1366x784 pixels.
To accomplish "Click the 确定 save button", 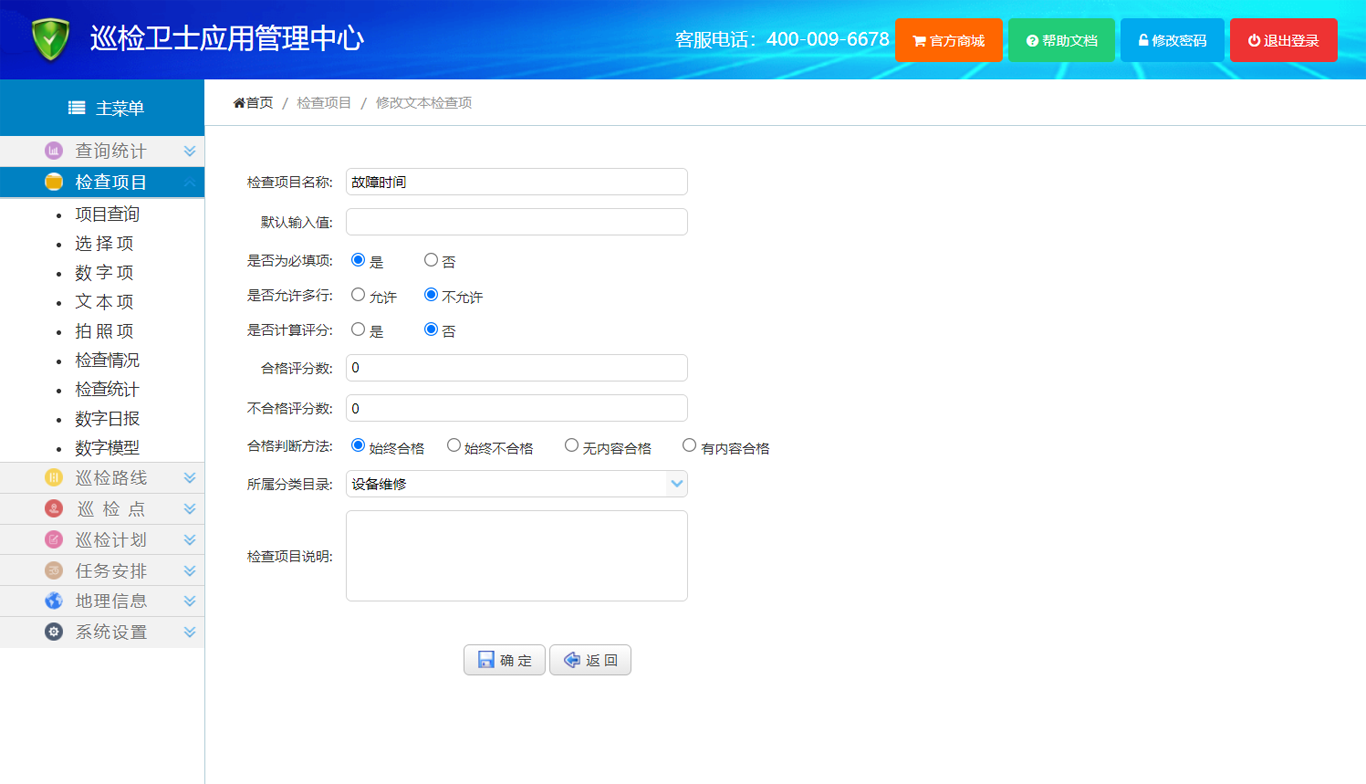I will [504, 660].
